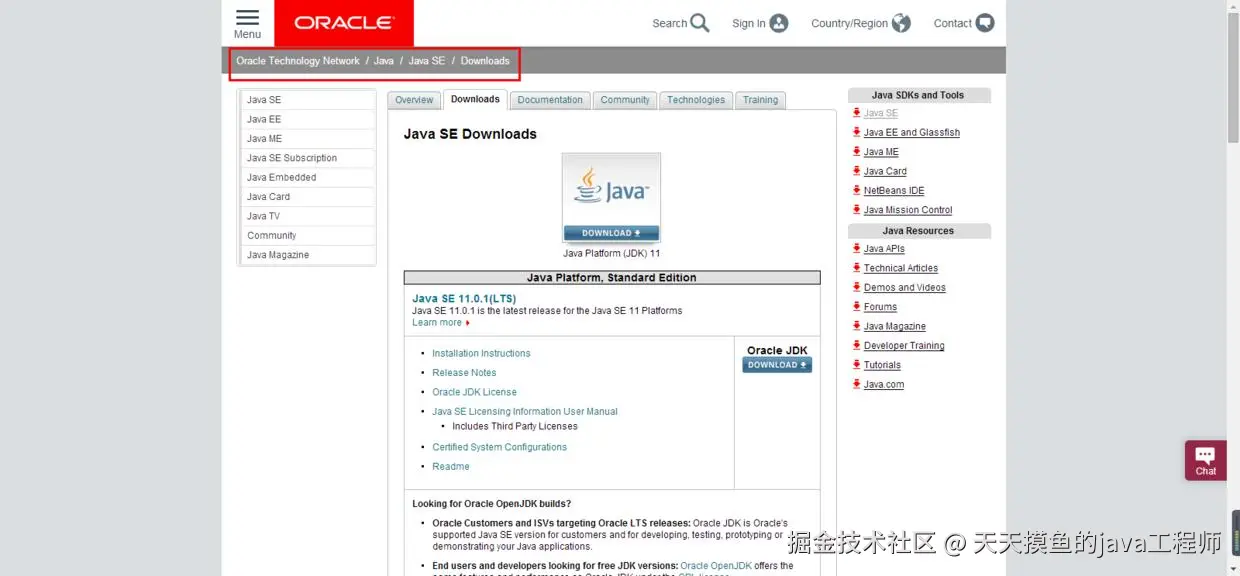
Task: Switch to the Downloads tab
Action: point(475,99)
